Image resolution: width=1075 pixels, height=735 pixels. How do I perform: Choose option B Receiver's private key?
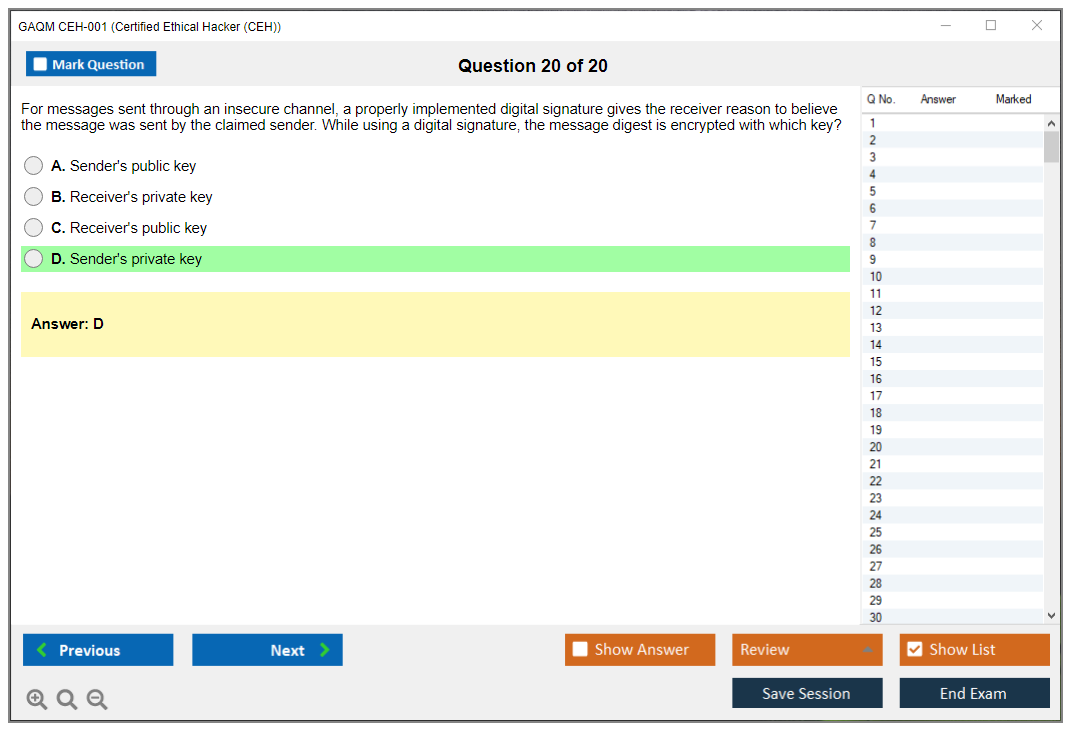click(34, 197)
